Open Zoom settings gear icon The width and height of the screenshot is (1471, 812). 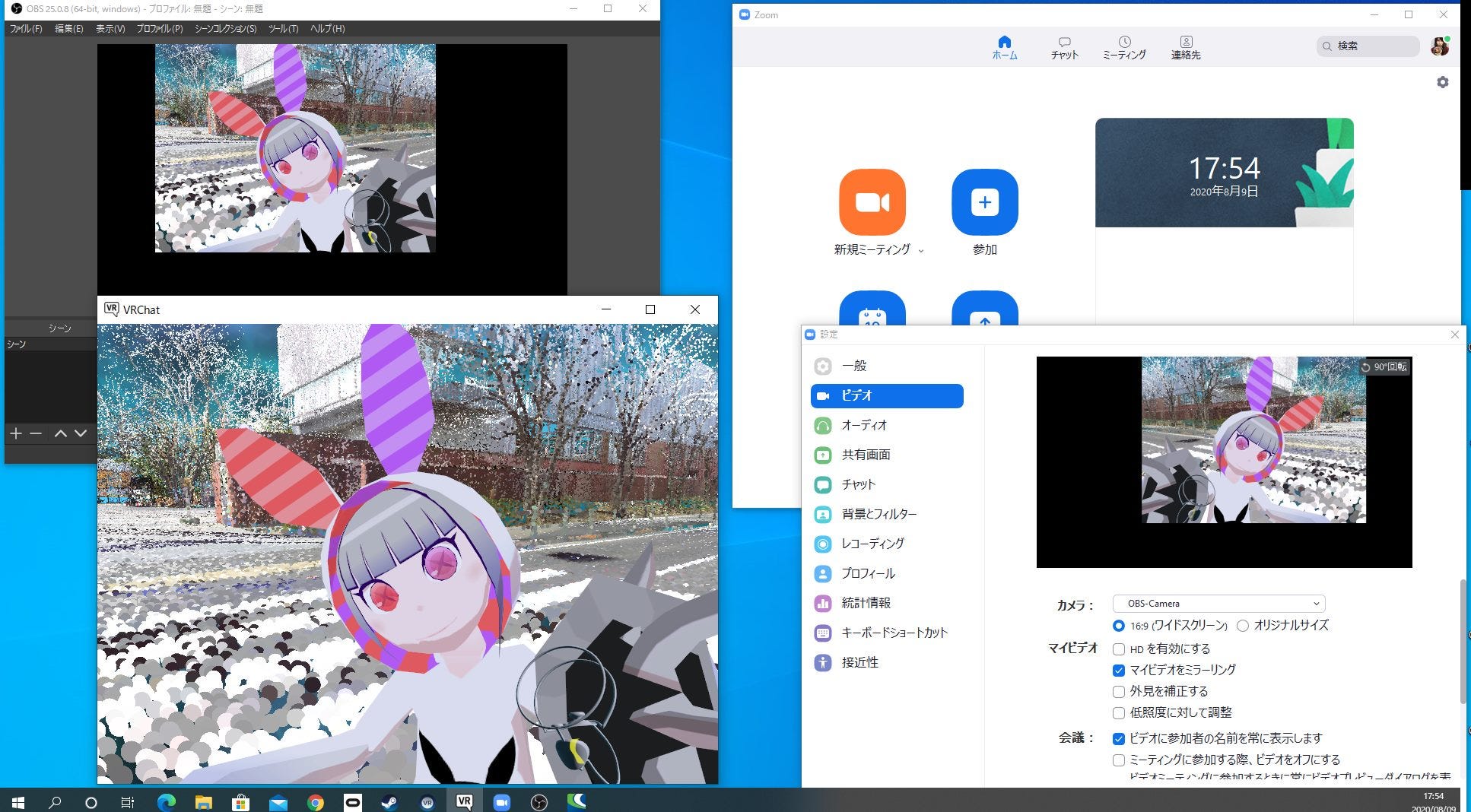coord(1443,82)
